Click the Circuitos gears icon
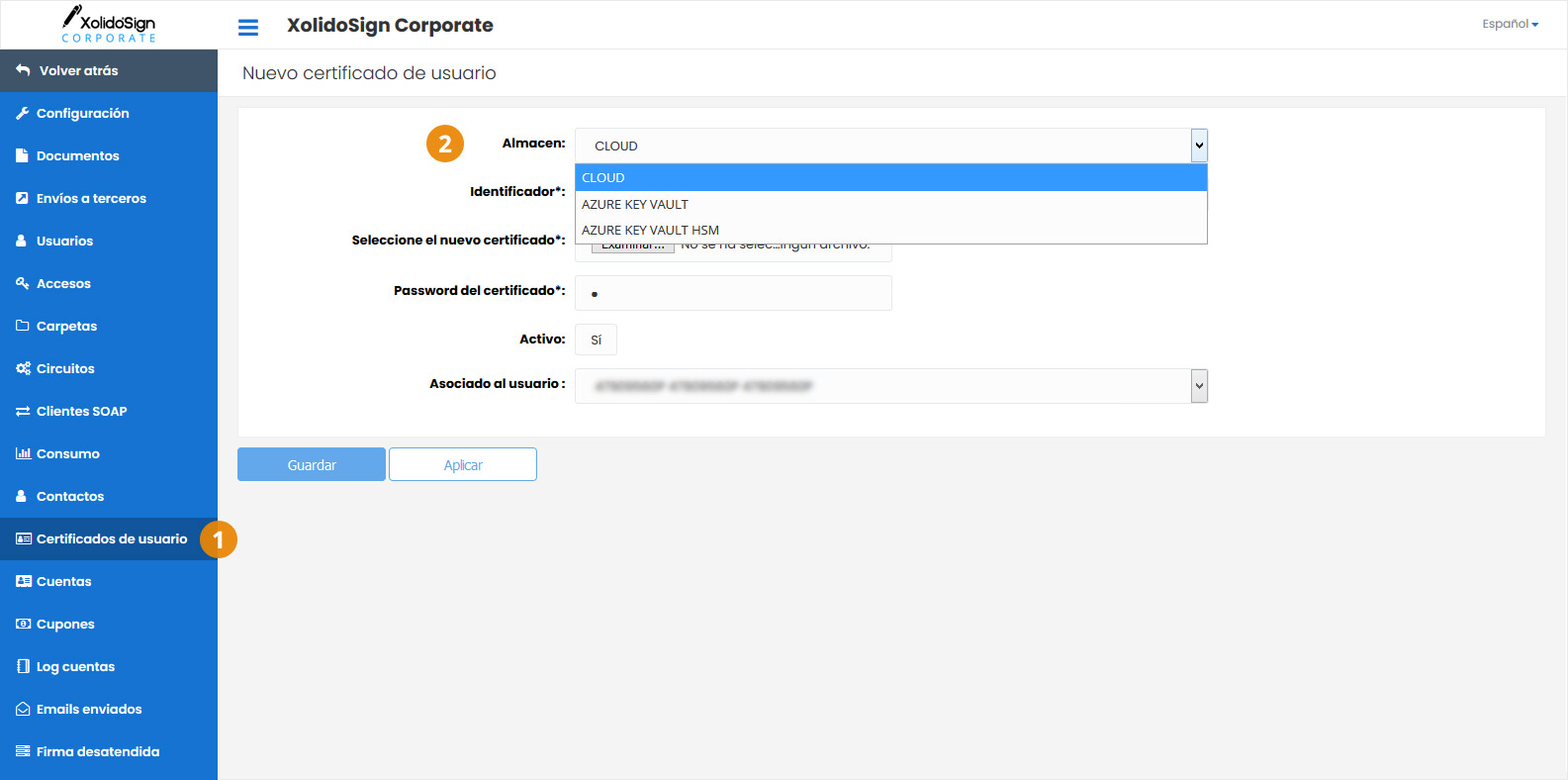The width and height of the screenshot is (1568, 780). coord(23,369)
